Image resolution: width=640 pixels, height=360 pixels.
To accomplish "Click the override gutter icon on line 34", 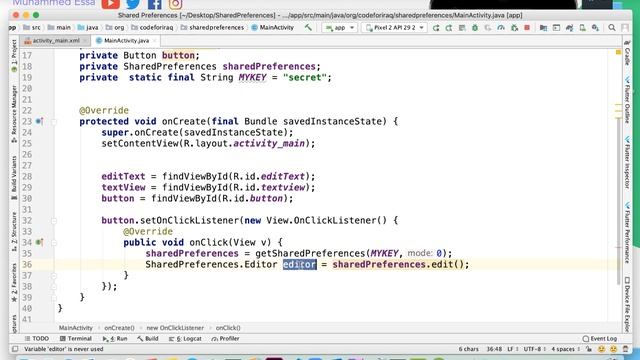I will [39, 242].
